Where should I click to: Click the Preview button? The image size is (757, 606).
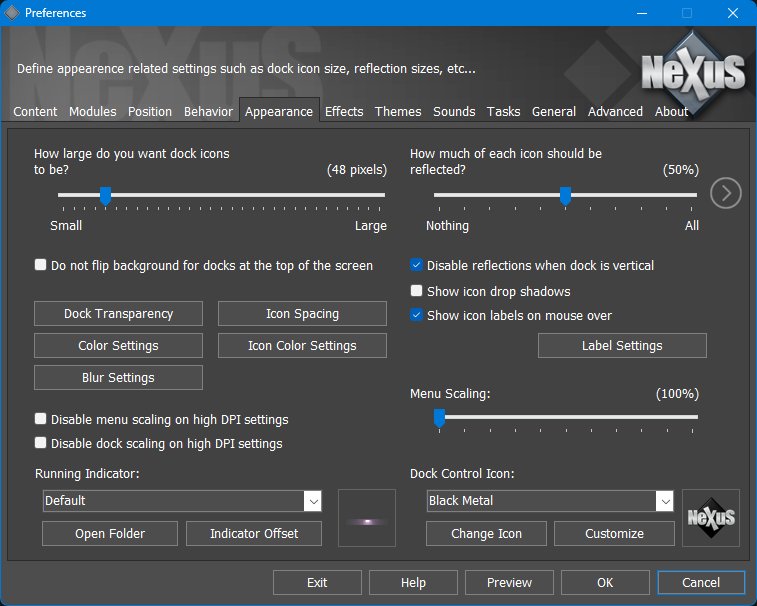[509, 582]
